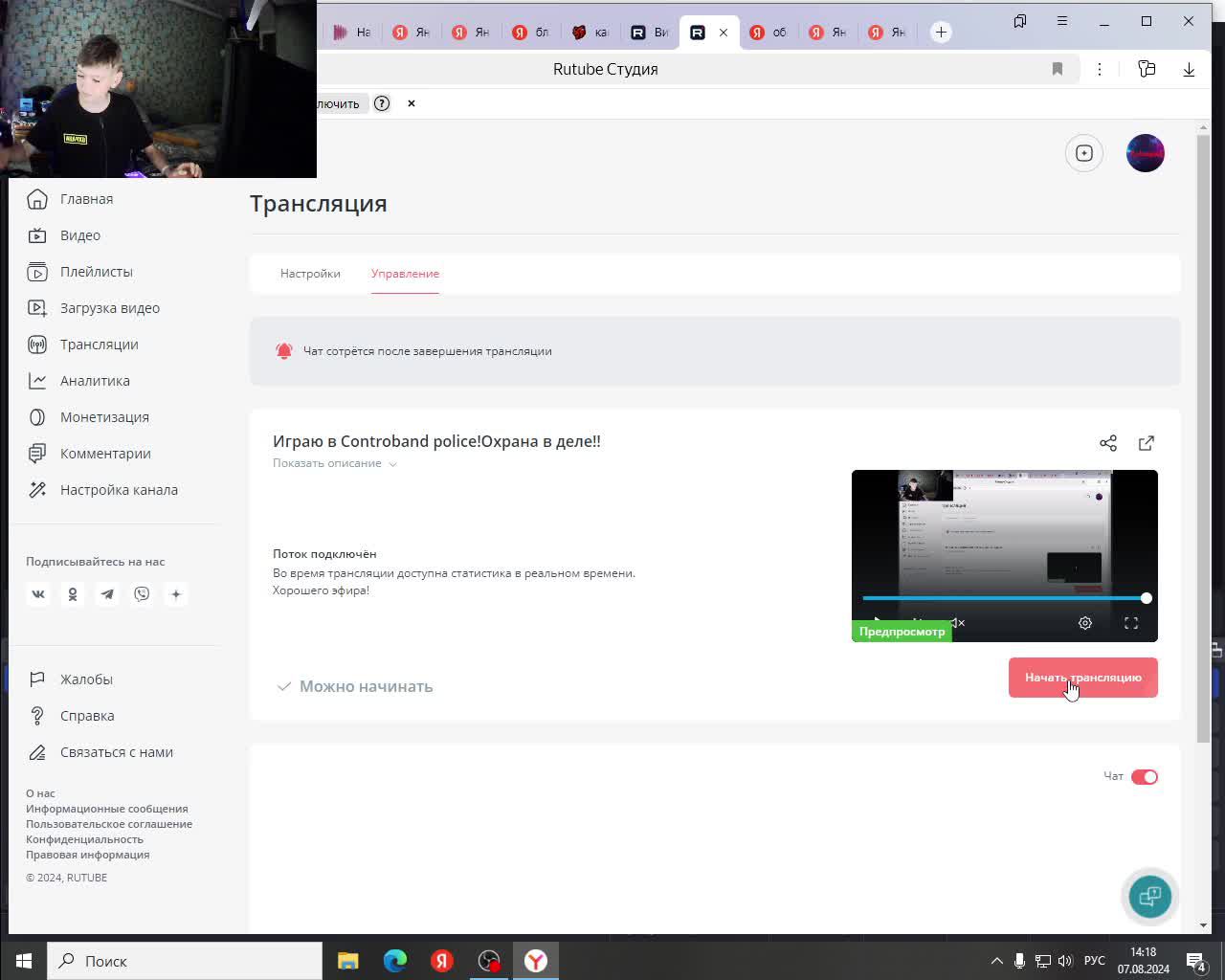Switch to the browser tab labeled об
The height and width of the screenshot is (980, 1225).
pos(768,33)
